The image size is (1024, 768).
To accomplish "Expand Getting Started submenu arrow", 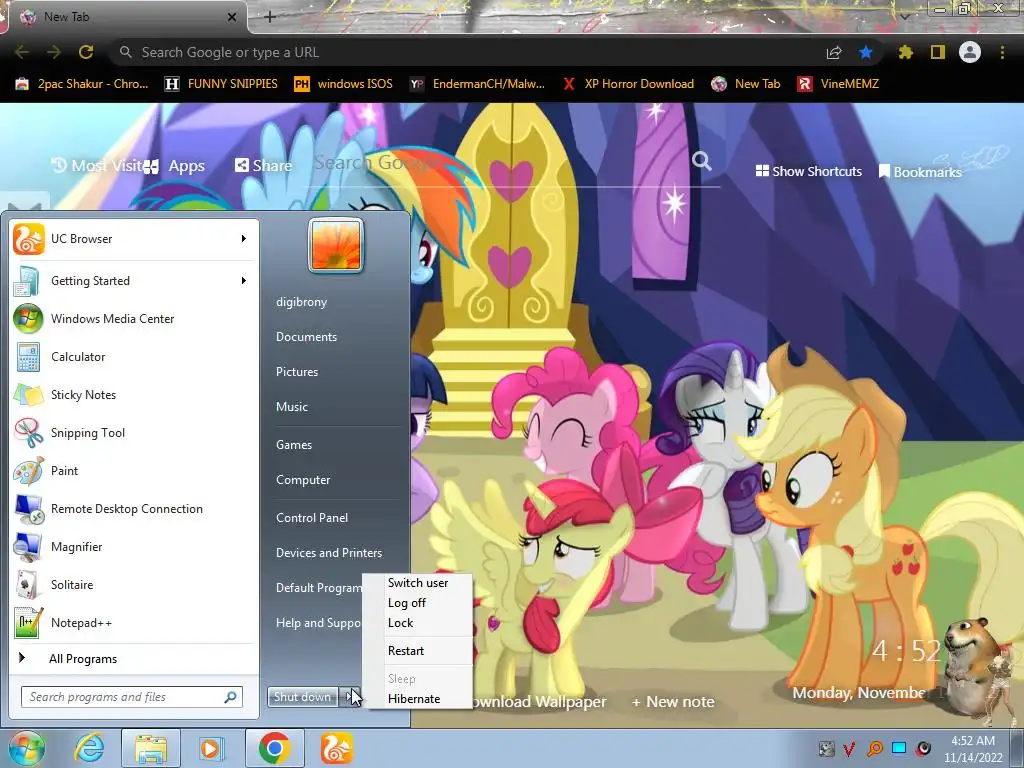I will tap(244, 281).
